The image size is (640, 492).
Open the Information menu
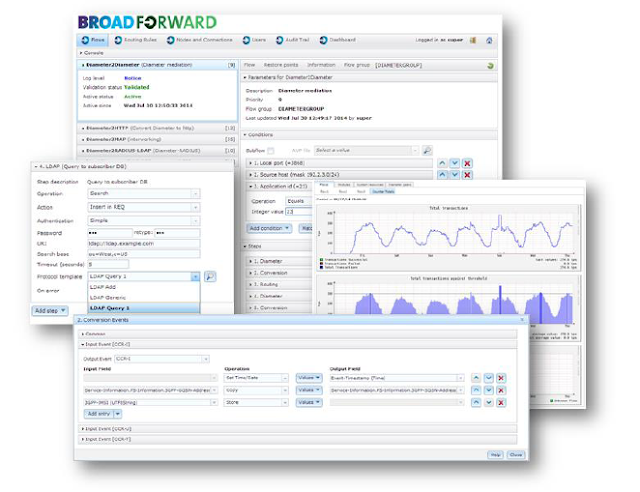[321, 65]
